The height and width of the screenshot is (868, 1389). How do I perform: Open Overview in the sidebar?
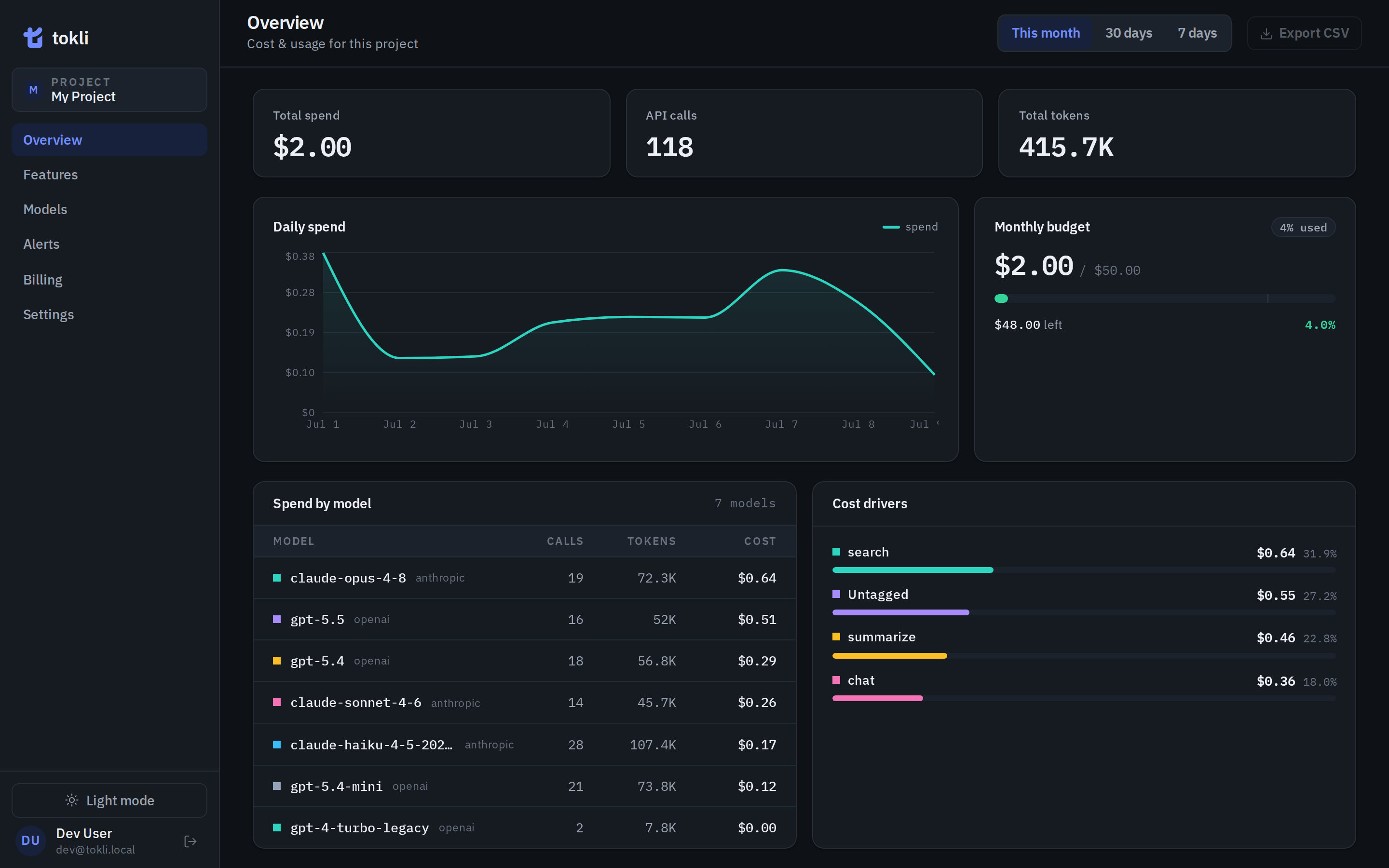[109, 140]
